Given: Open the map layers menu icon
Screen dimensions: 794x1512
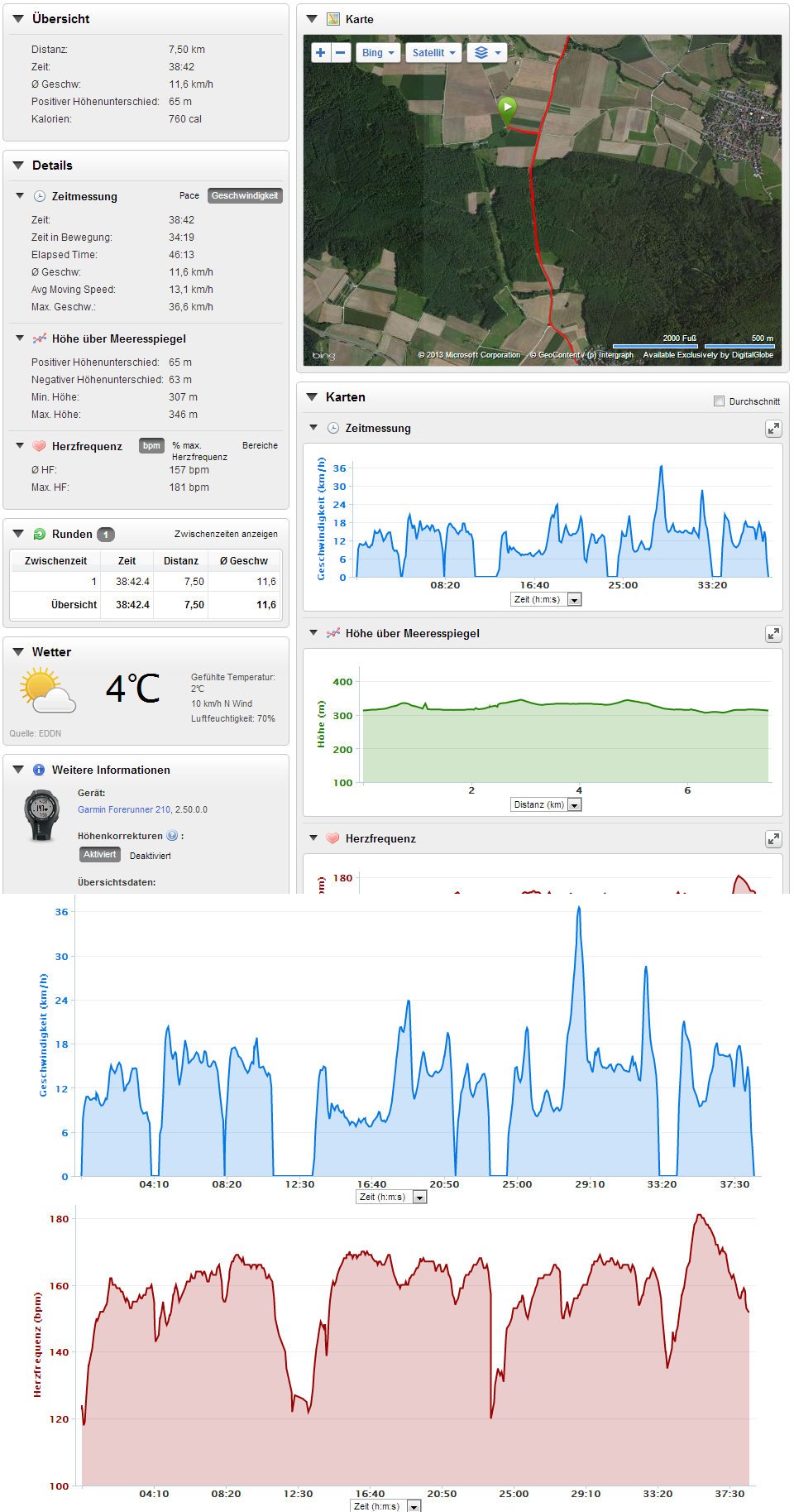Looking at the screenshot, I should point(486,53).
